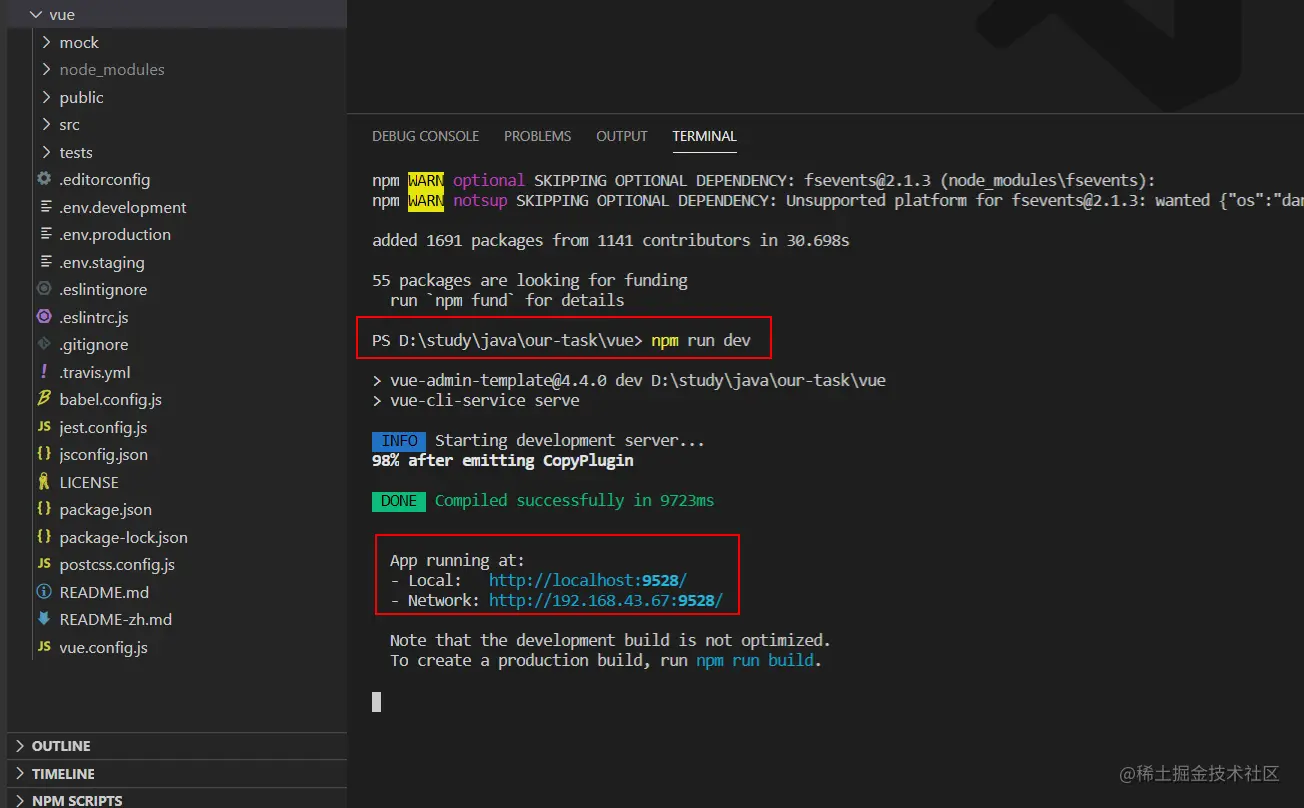The image size is (1304, 808).
Task: Open the http://localhost:9528/ link
Action: (x=587, y=580)
